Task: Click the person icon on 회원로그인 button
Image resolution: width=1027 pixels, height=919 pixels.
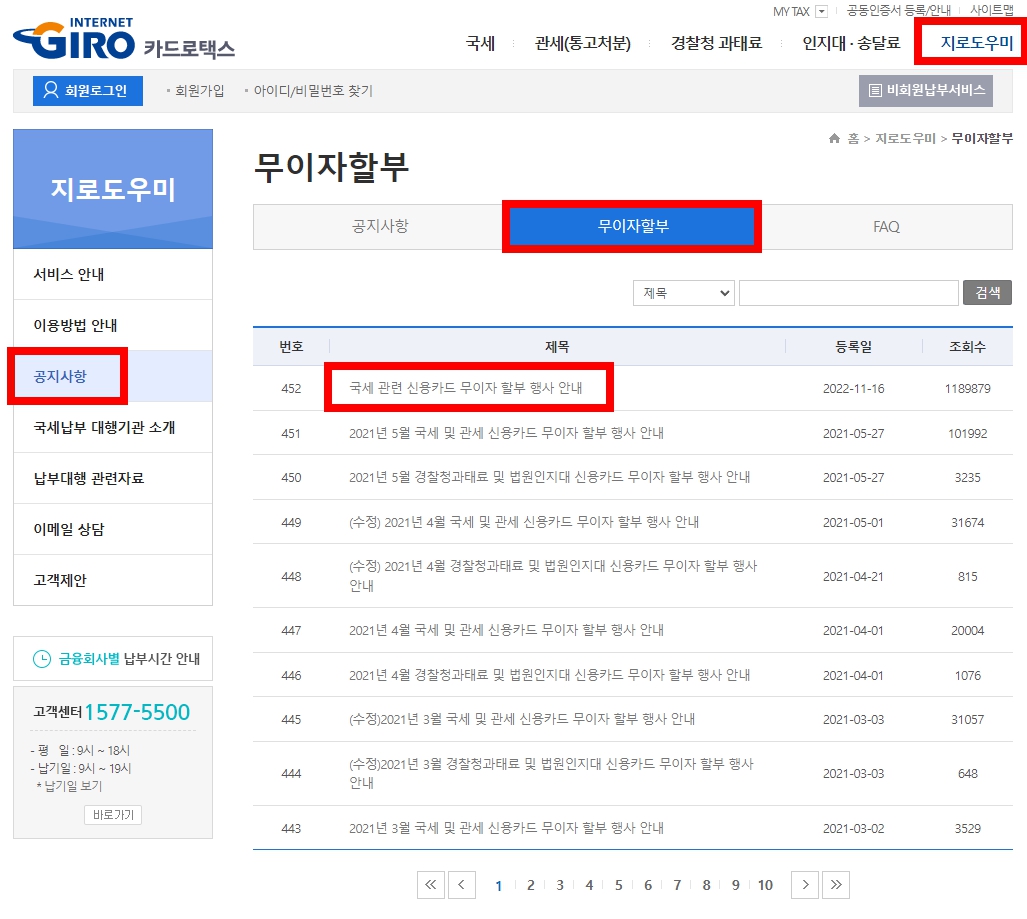Action: 53,89
